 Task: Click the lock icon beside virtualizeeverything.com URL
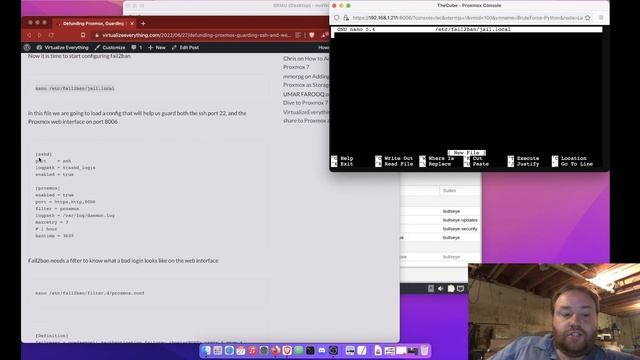pyautogui.click(x=97, y=35)
